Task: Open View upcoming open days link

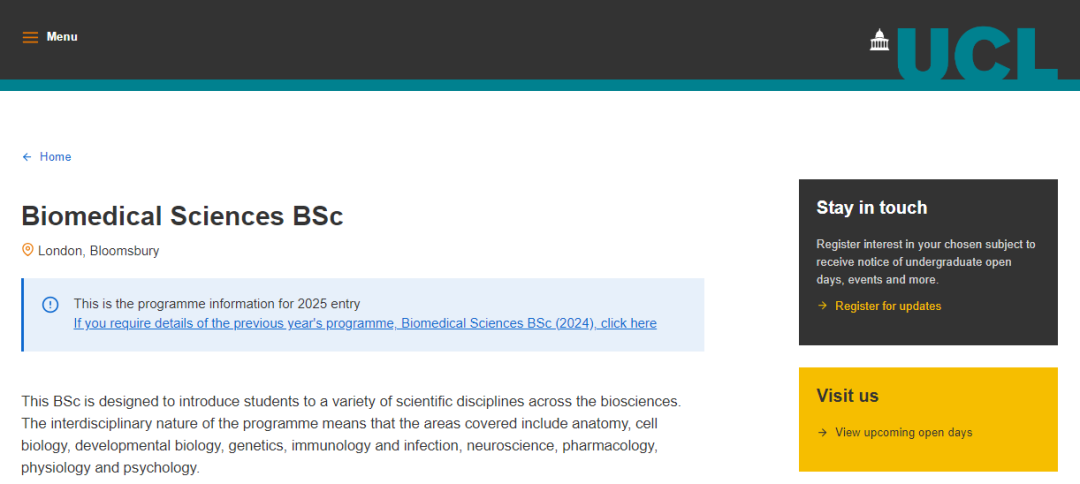Action: coord(904,432)
